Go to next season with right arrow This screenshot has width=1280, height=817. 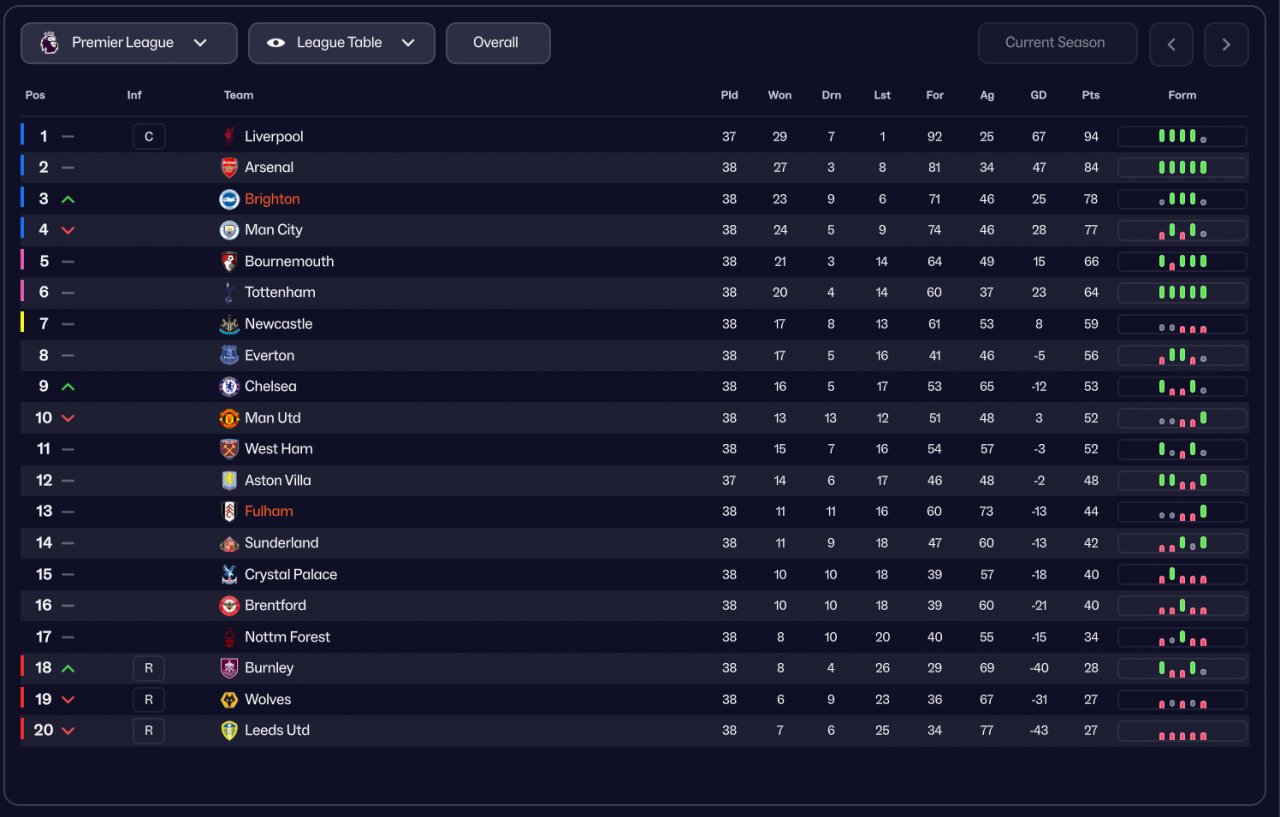[1226, 44]
